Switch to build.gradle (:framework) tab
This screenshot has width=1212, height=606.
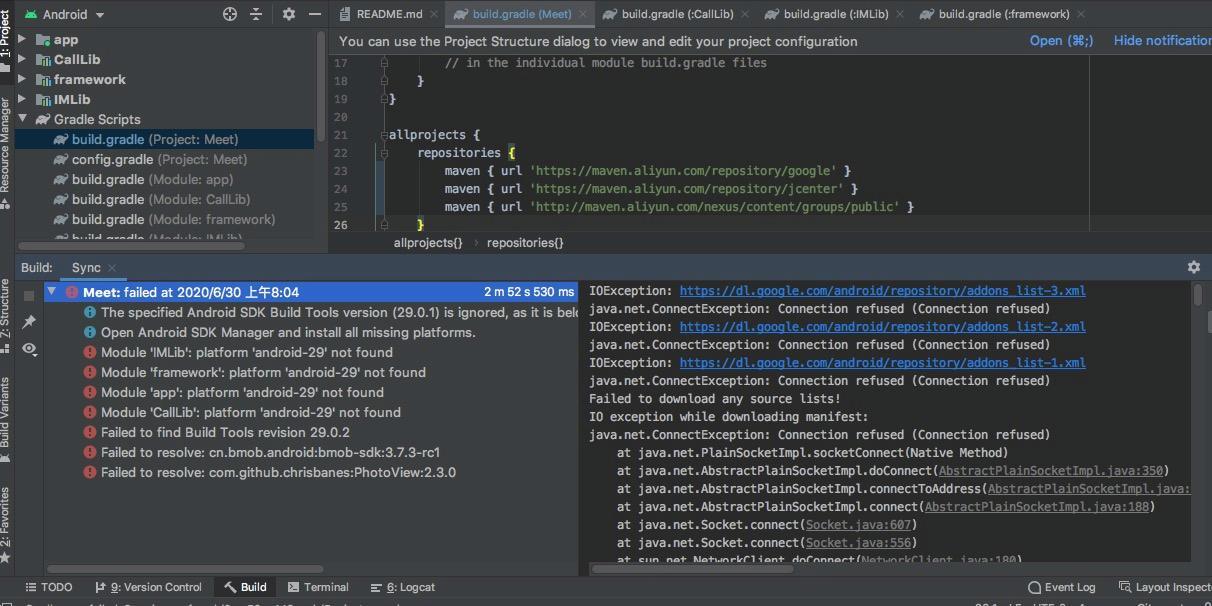pyautogui.click(x=1003, y=14)
